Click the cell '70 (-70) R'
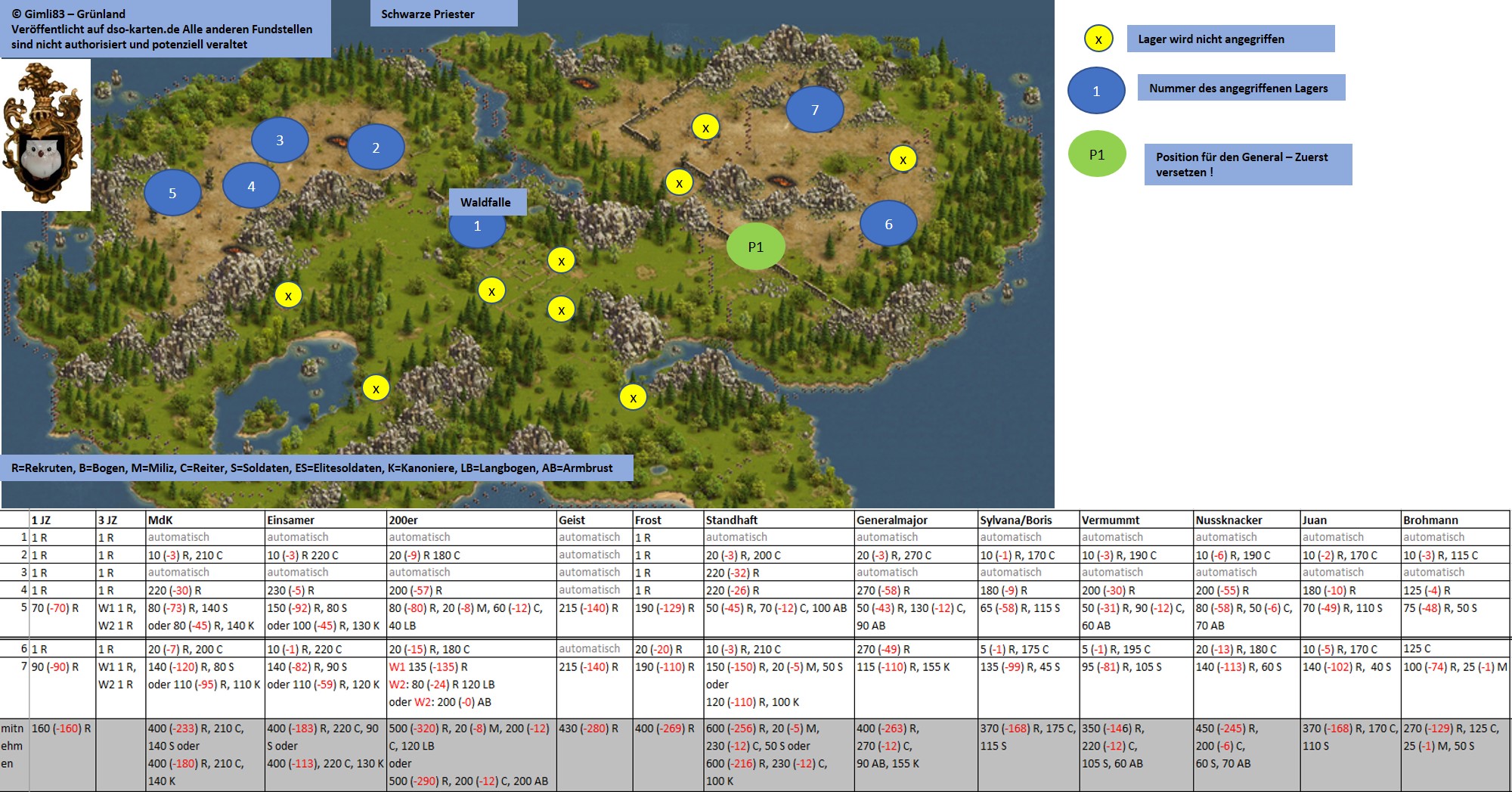 pyautogui.click(x=63, y=617)
